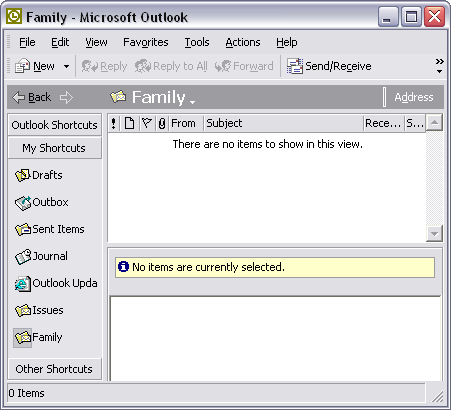This screenshot has width=451, height=410.
Task: Expand the New item dropdown arrow
Action: click(67, 66)
